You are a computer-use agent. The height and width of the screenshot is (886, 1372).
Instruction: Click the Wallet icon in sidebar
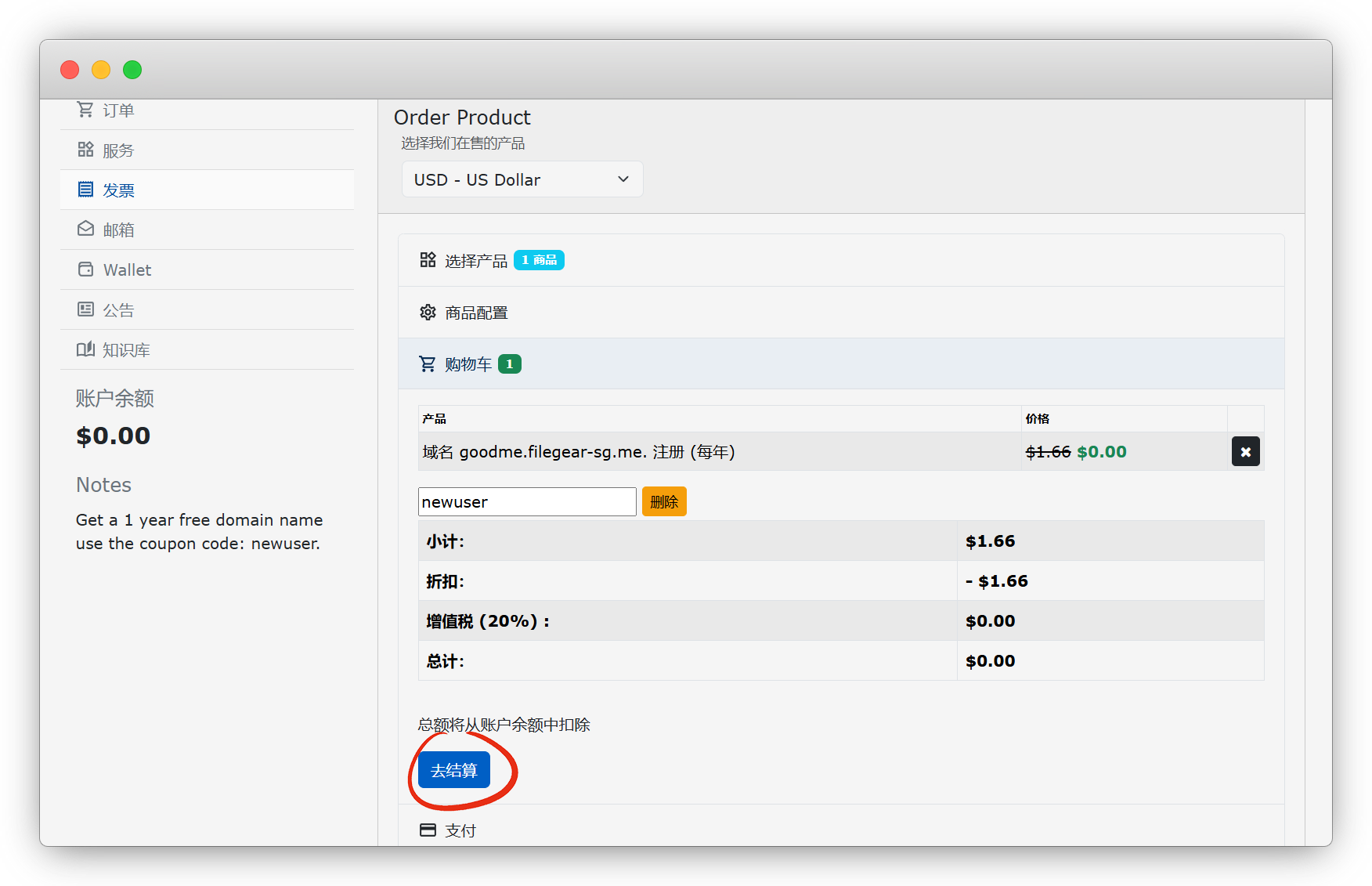click(85, 269)
